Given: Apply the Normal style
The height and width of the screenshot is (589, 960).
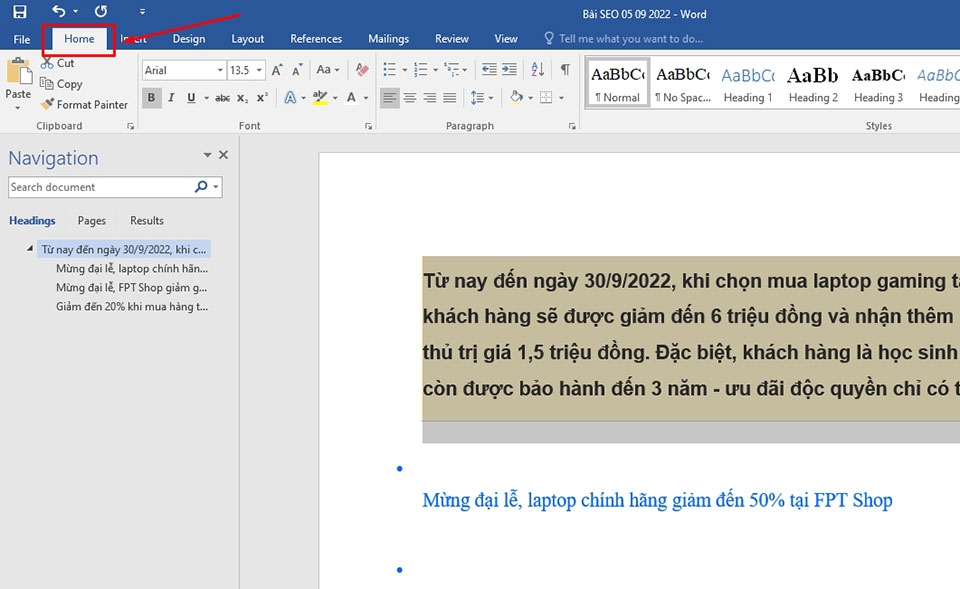Looking at the screenshot, I should pos(618,83).
